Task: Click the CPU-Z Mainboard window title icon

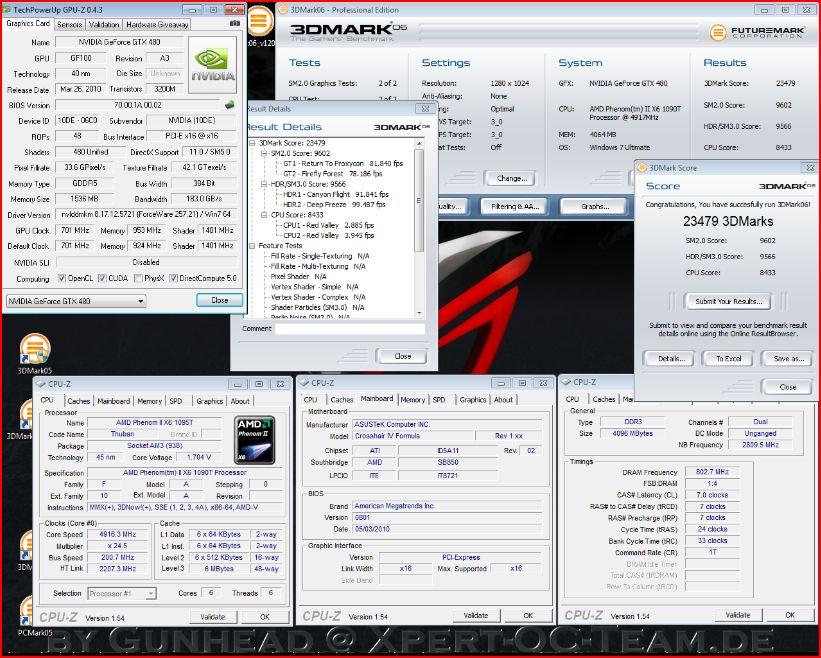Action: pyautogui.click(x=304, y=383)
